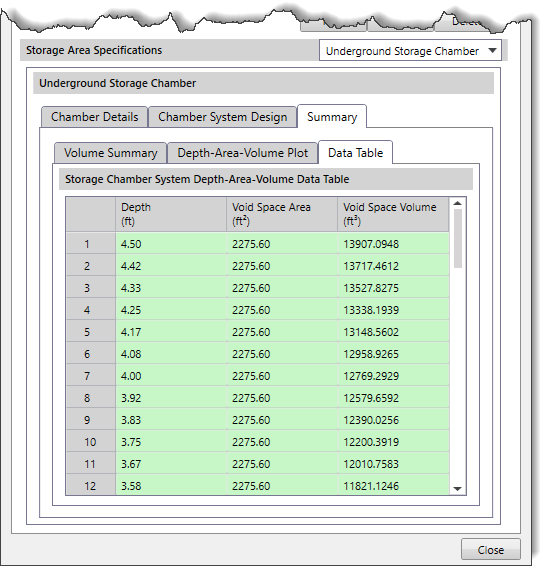This screenshot has height=566, width=546.
Task: Click volume cell 12200.3919
Action: [x=393, y=442]
